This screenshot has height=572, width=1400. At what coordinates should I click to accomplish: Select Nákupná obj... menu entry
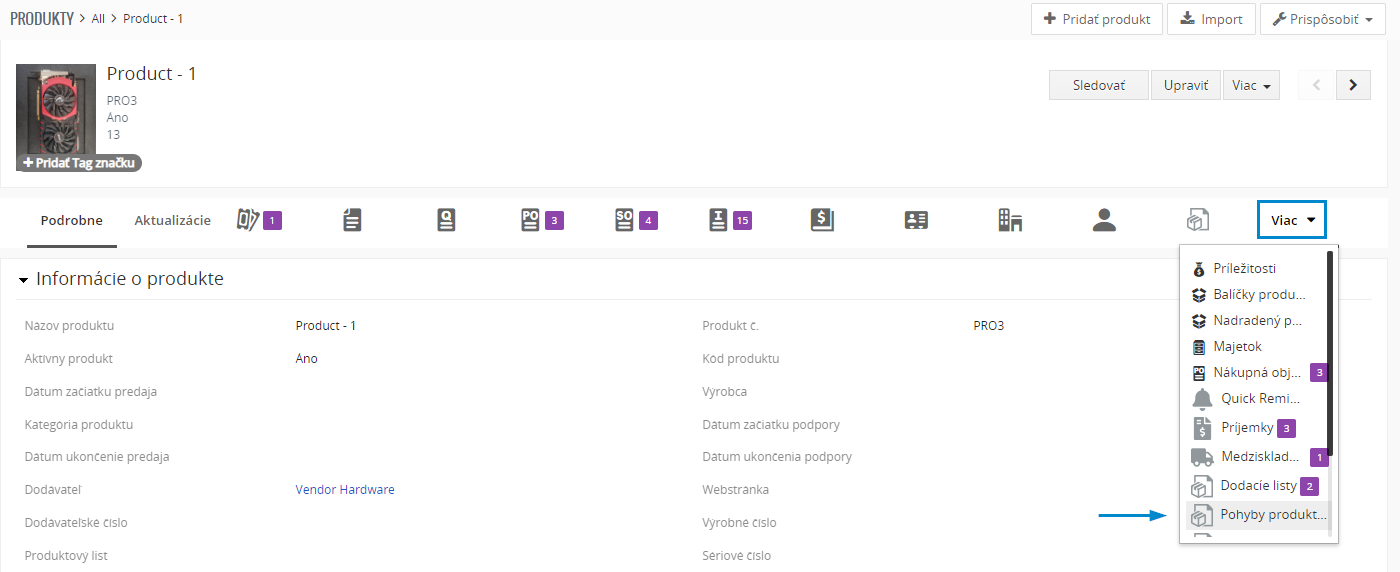click(x=1256, y=372)
